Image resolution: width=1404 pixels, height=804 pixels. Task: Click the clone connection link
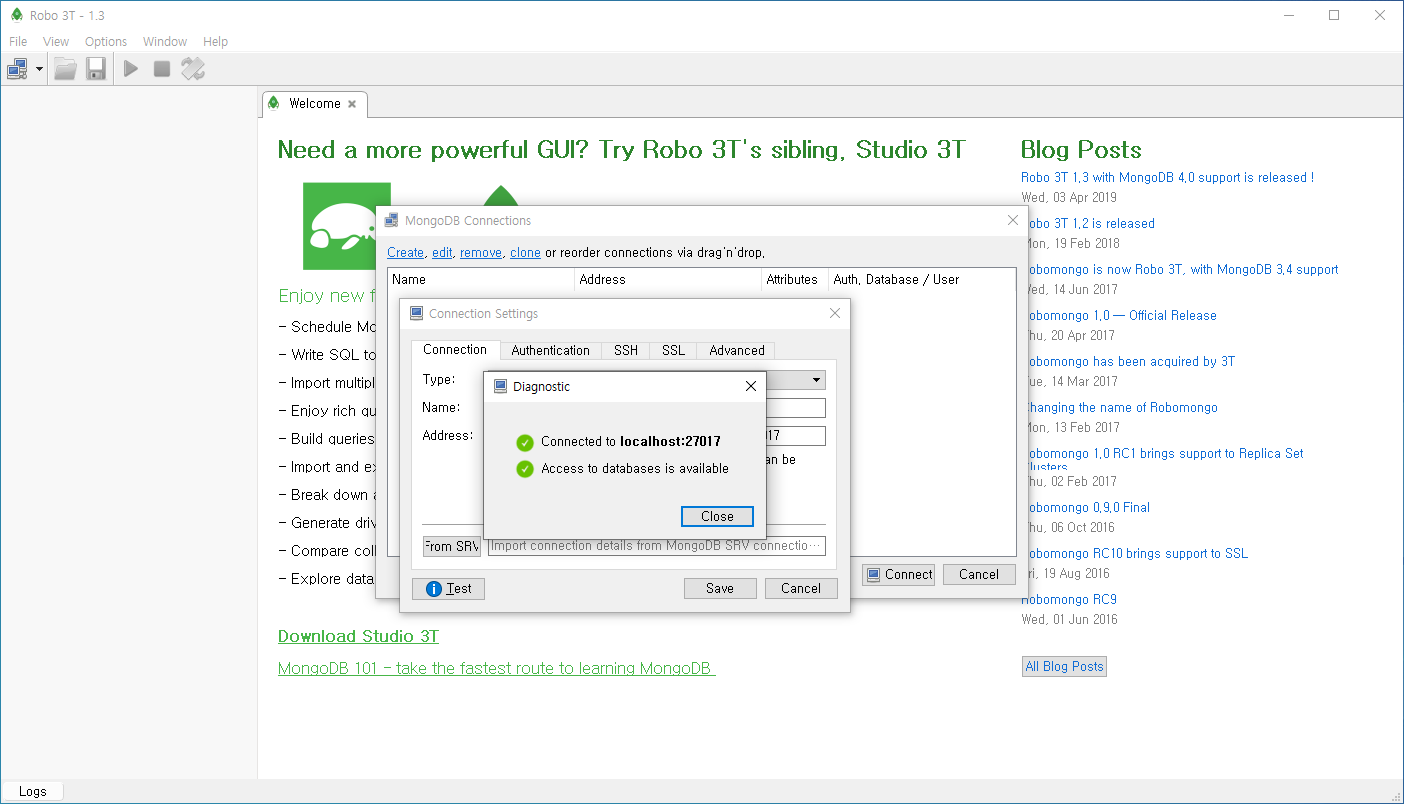click(x=525, y=253)
